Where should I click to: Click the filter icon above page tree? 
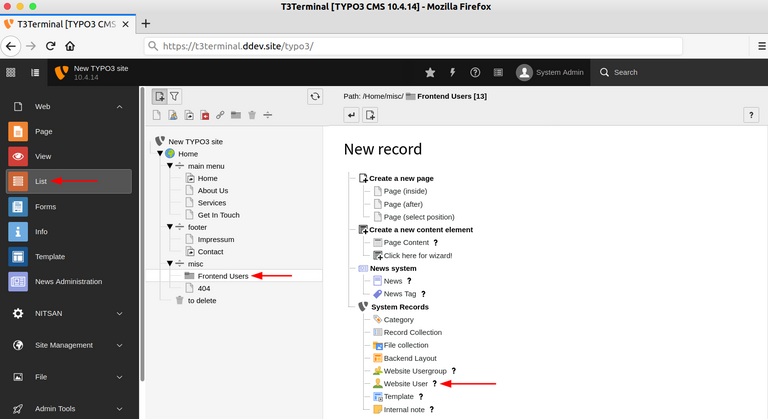tap(175, 96)
